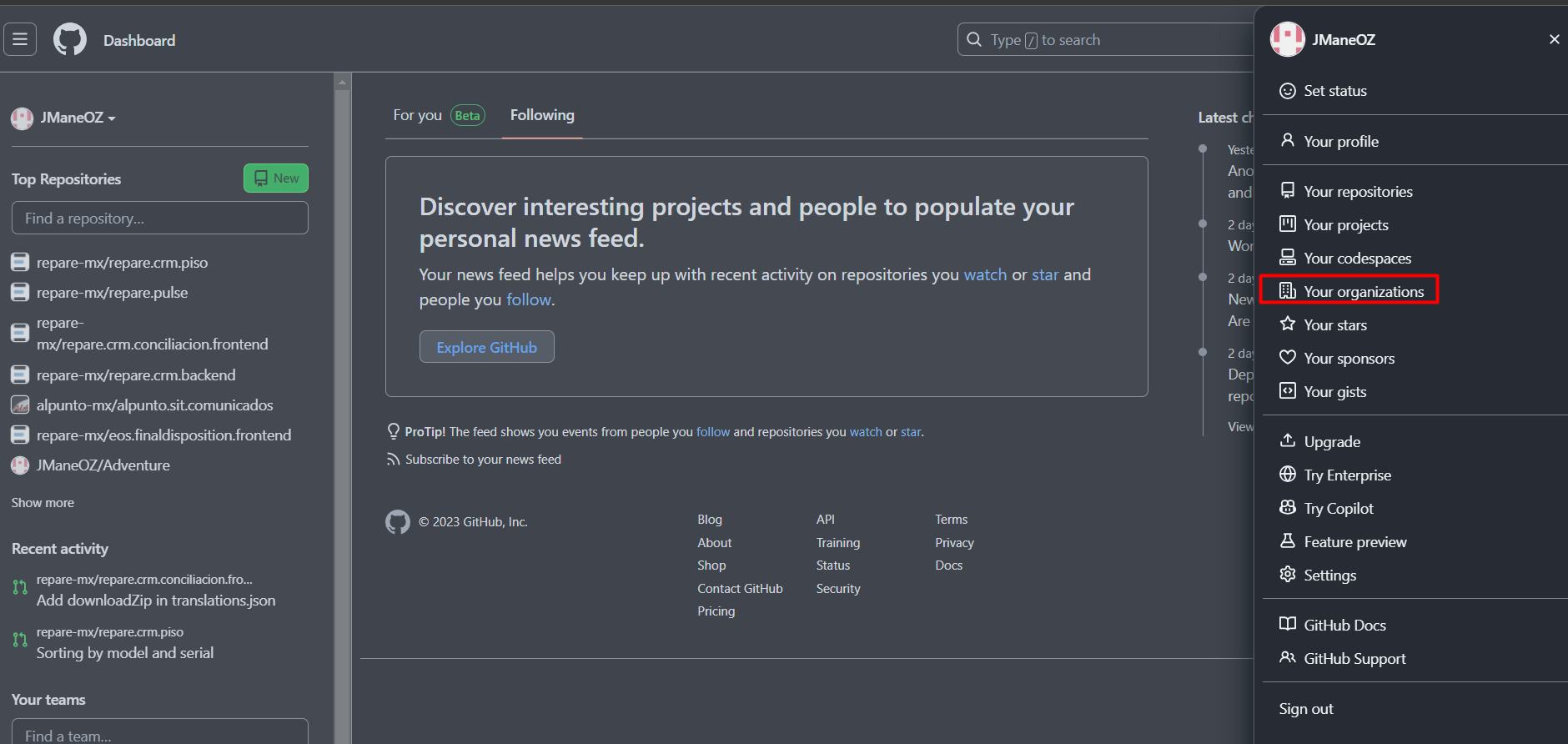Click the RSS icon beside Subscribe to news feed
This screenshot has width=1568, height=744.
click(x=393, y=460)
